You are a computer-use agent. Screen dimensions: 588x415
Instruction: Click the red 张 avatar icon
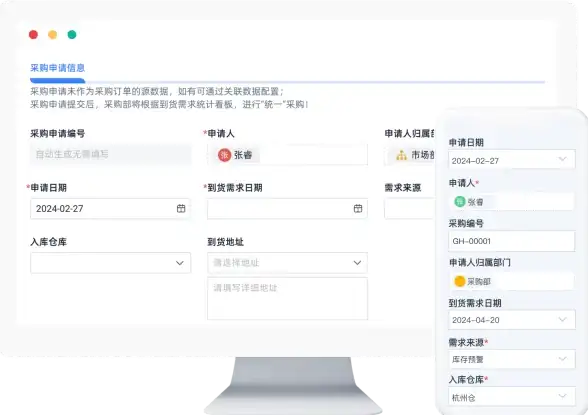(x=224, y=155)
